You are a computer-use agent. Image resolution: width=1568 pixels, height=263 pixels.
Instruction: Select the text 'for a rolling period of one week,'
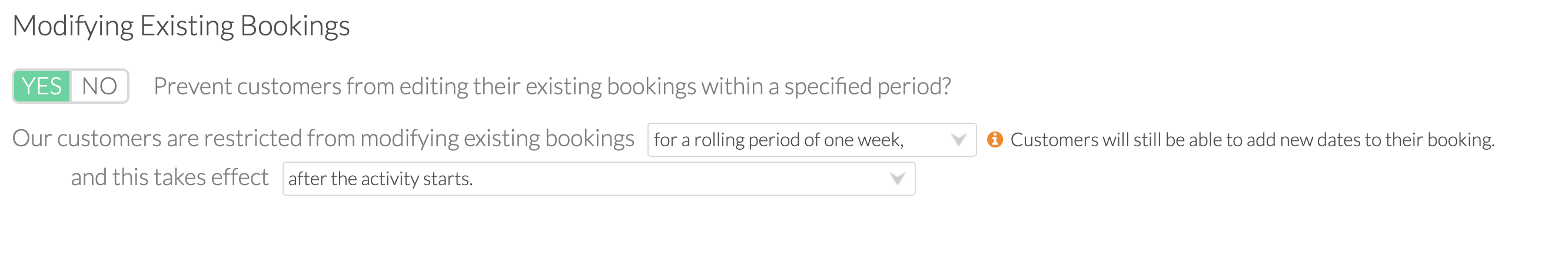coord(779,140)
